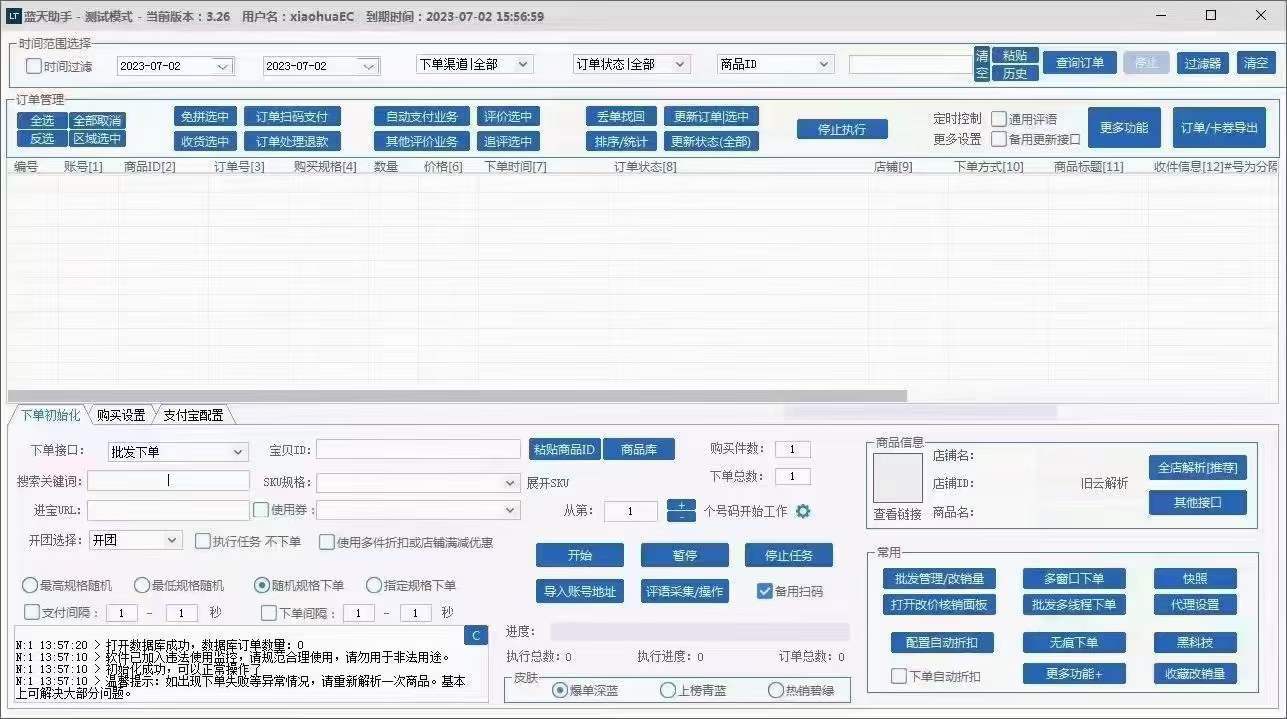Expand the 订单状态|全部 dropdown
Screen dimensions: 1287x719
coord(632,64)
